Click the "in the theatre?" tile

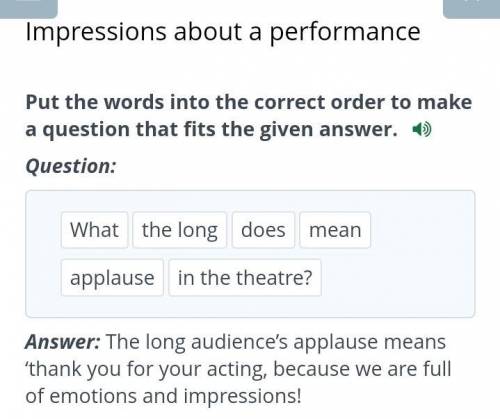pyautogui.click(x=245, y=278)
